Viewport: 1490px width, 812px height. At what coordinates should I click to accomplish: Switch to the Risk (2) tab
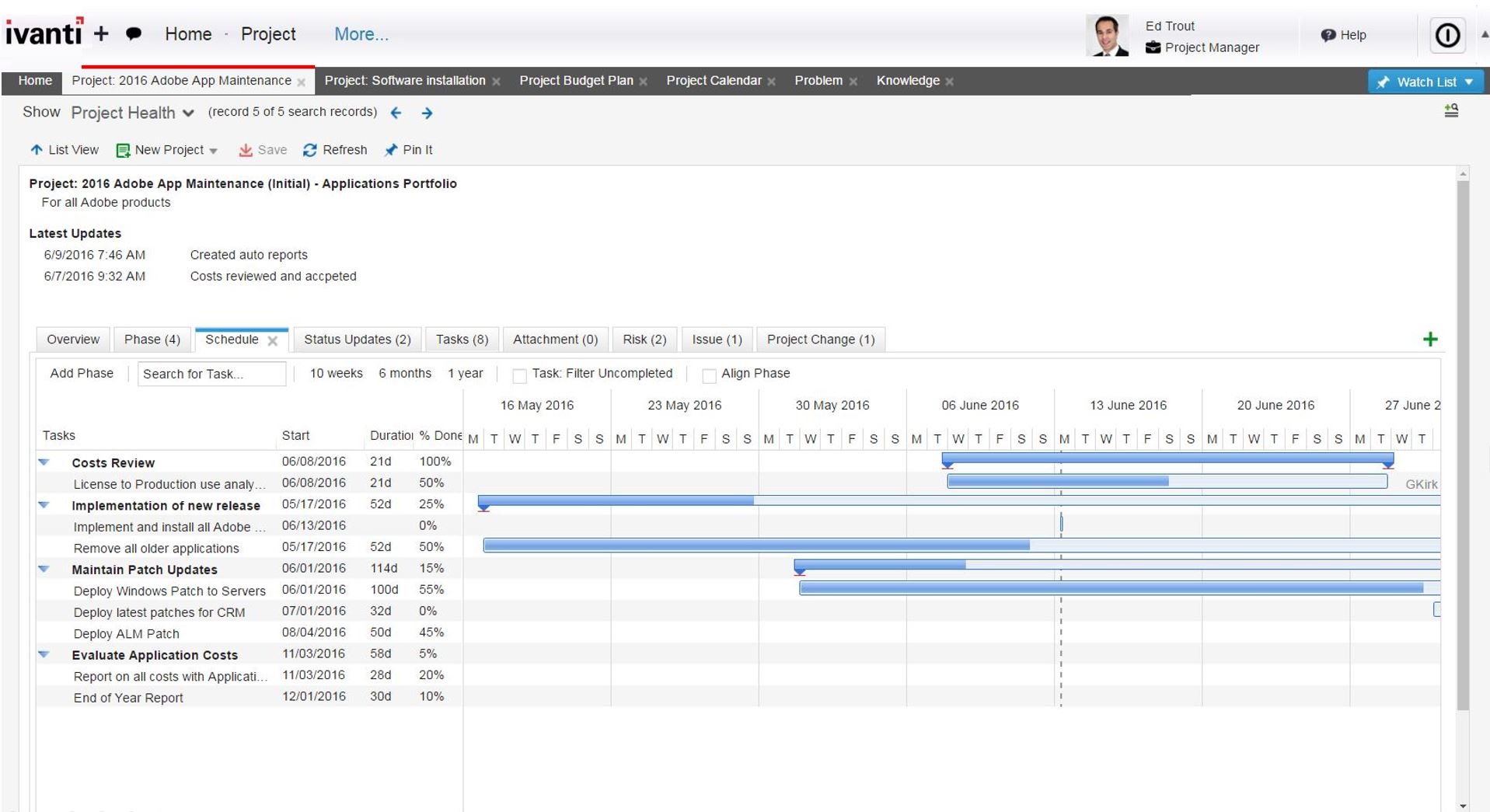644,339
